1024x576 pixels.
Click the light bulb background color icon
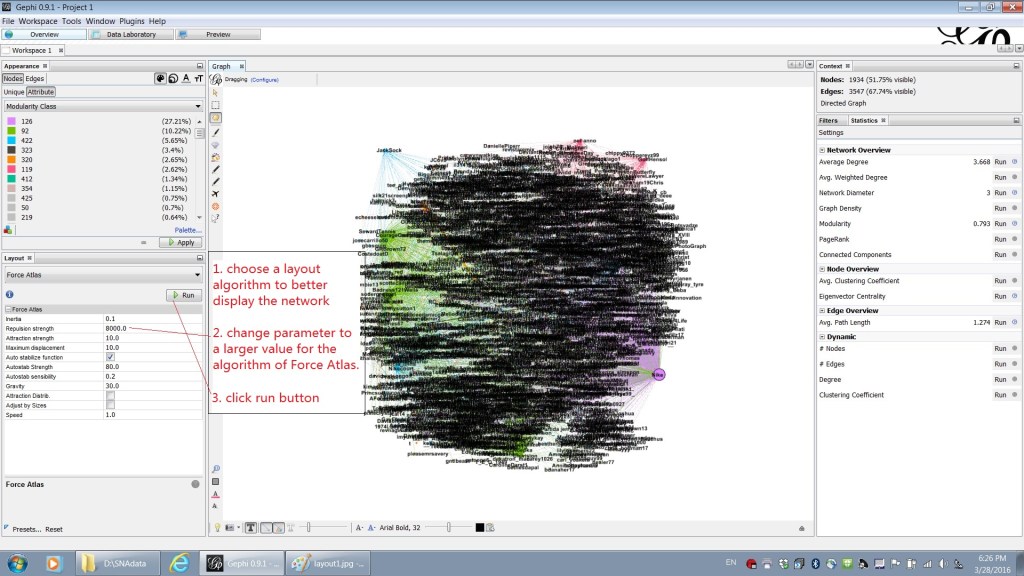click(216, 527)
